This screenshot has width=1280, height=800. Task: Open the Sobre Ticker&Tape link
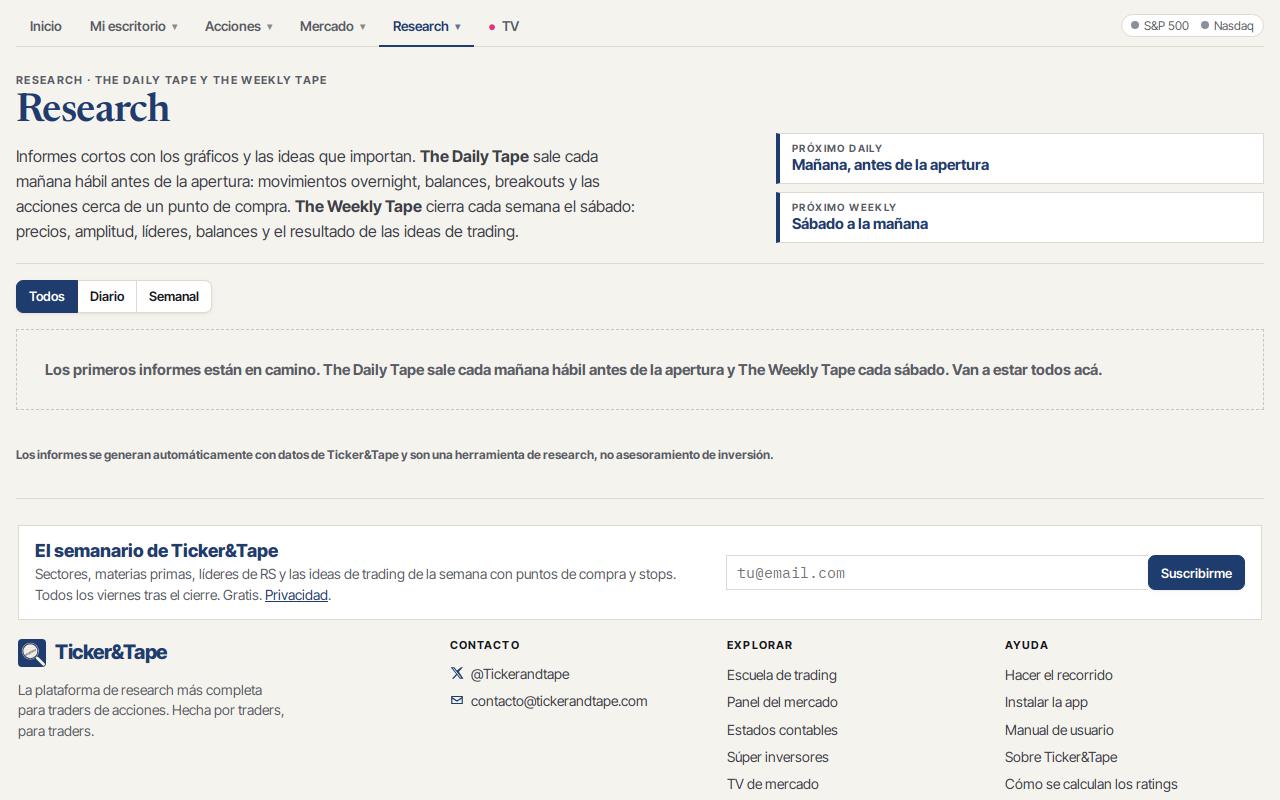[x=1061, y=757]
